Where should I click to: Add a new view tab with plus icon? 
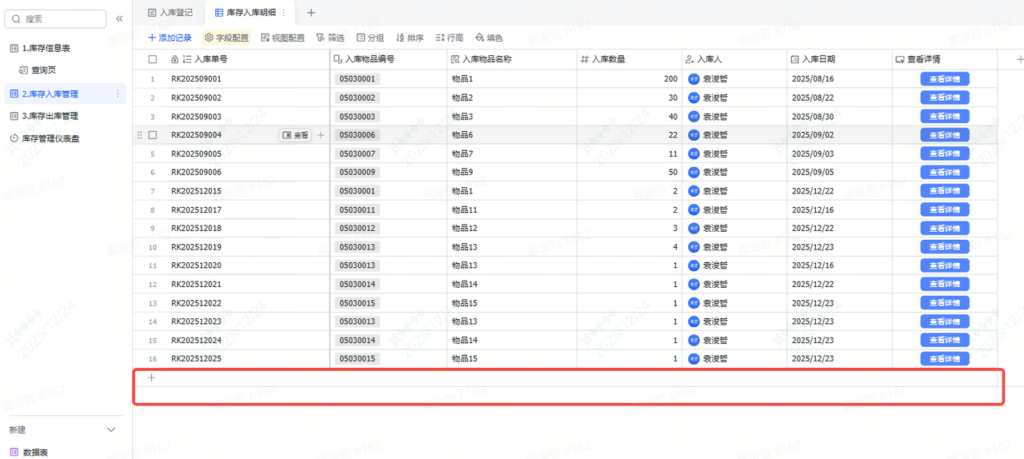[x=310, y=12]
